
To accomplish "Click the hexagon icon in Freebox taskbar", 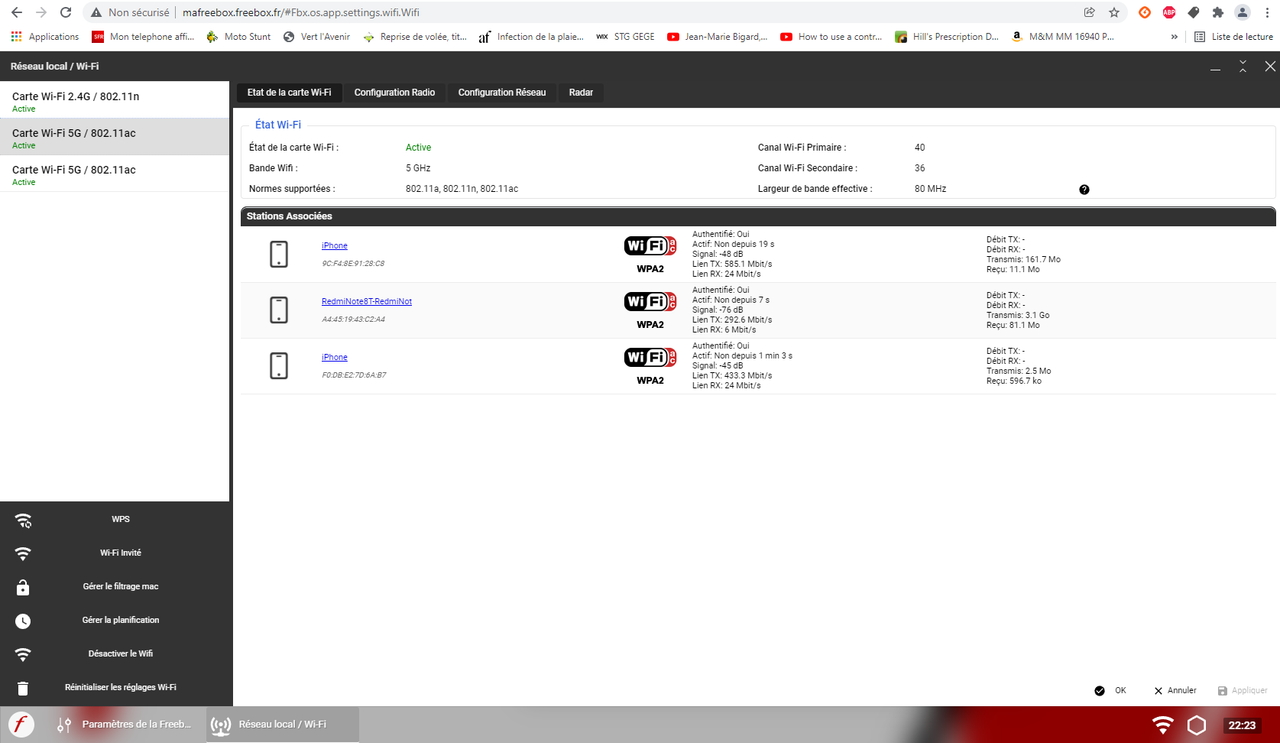I will pyautogui.click(x=1196, y=725).
